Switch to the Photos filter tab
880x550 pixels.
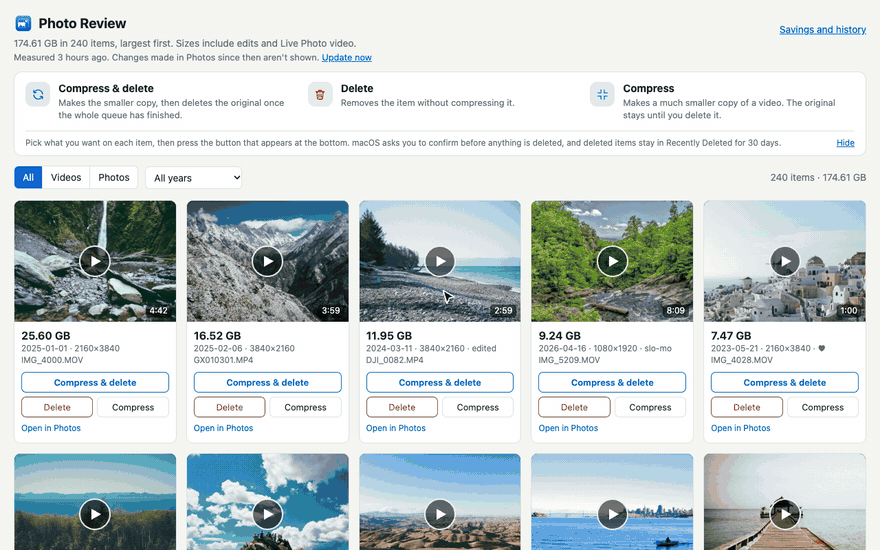114,178
